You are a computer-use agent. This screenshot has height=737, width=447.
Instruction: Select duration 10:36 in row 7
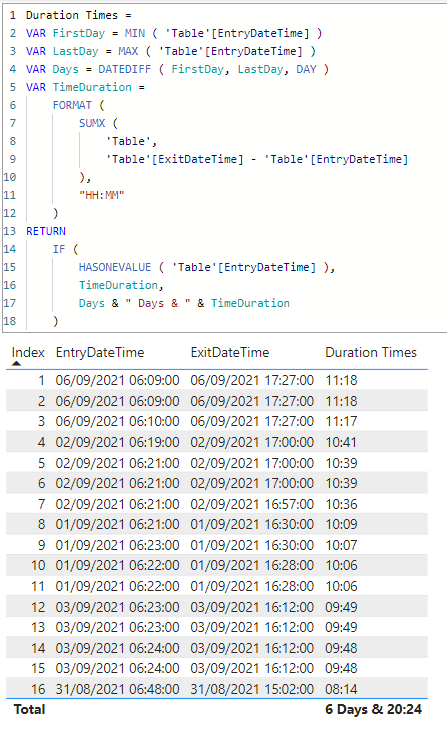[x=341, y=504]
